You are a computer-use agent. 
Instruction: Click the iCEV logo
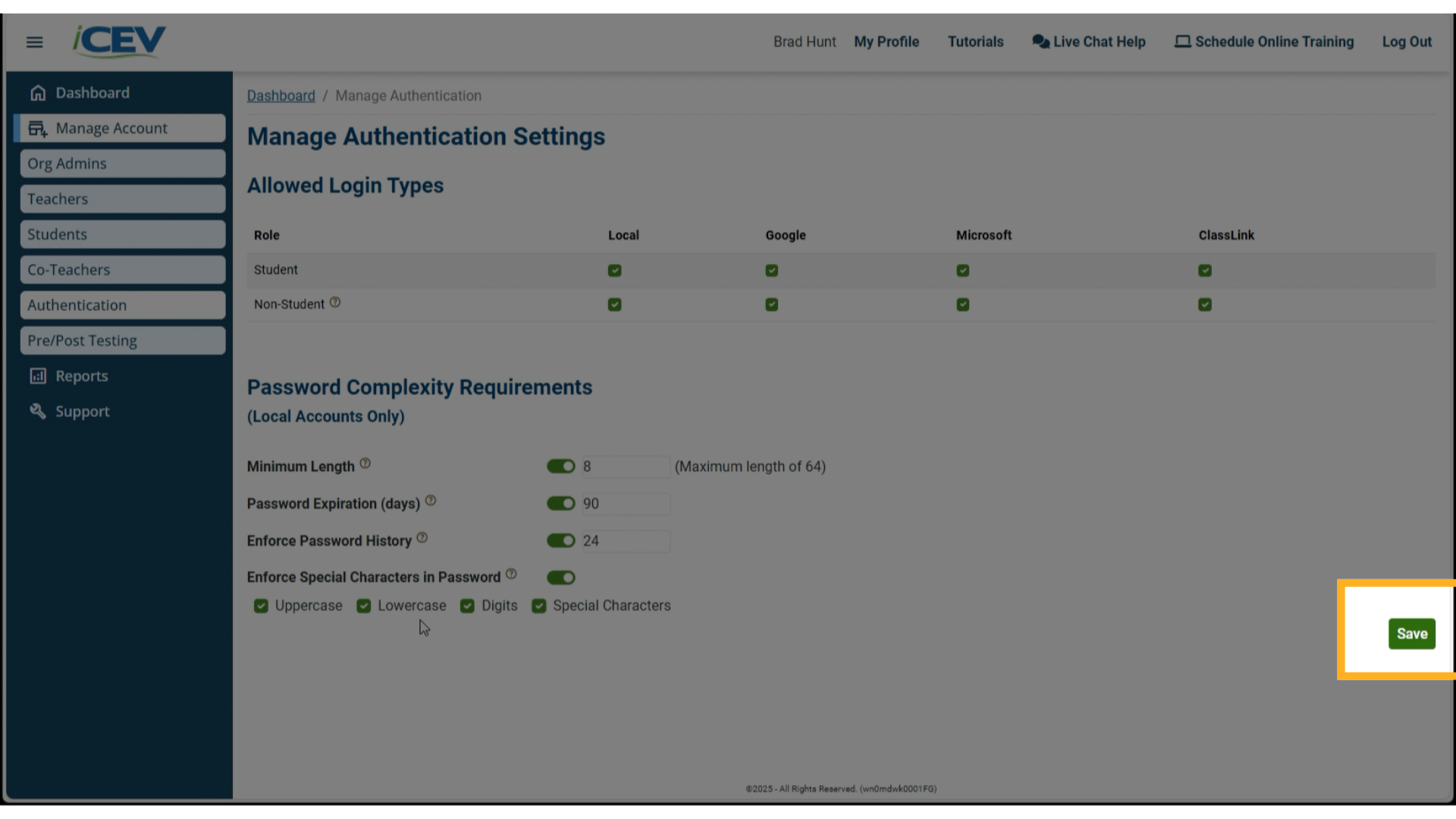pos(119,42)
